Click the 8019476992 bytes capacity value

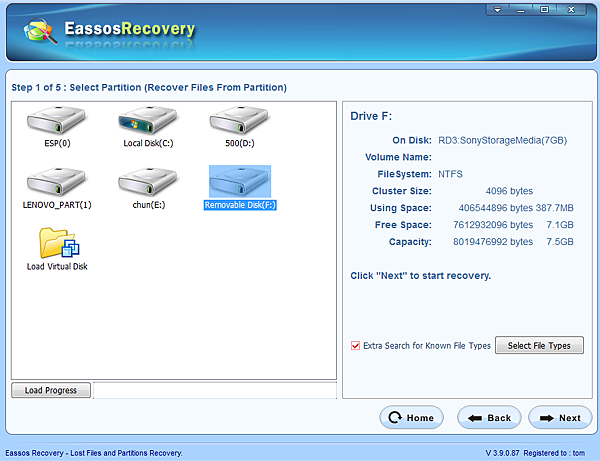point(493,241)
